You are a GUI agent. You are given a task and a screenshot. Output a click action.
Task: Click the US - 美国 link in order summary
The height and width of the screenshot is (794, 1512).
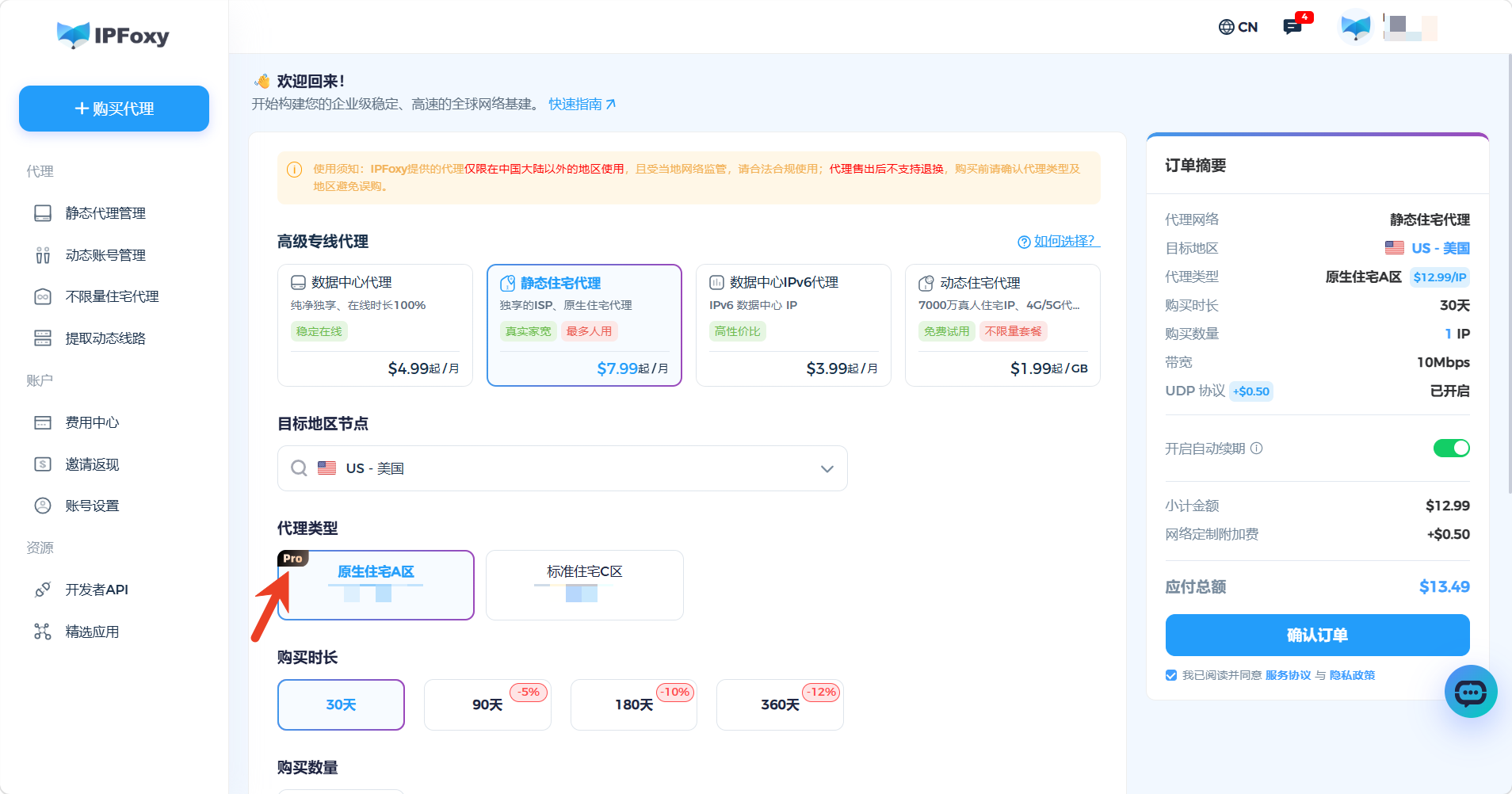click(x=1440, y=248)
